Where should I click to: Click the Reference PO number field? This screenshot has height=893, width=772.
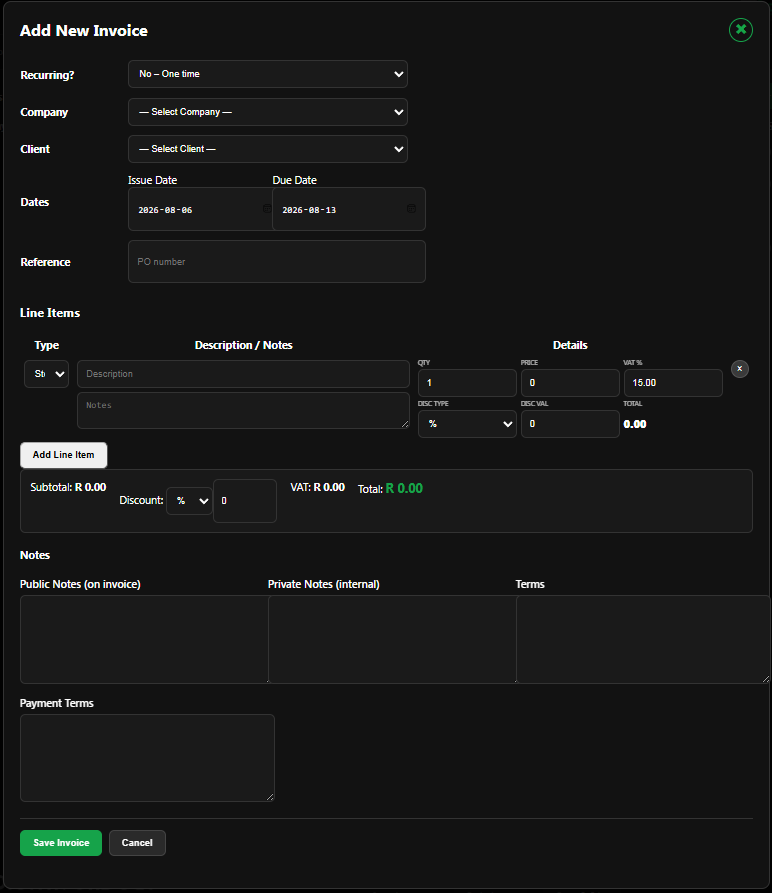click(277, 261)
